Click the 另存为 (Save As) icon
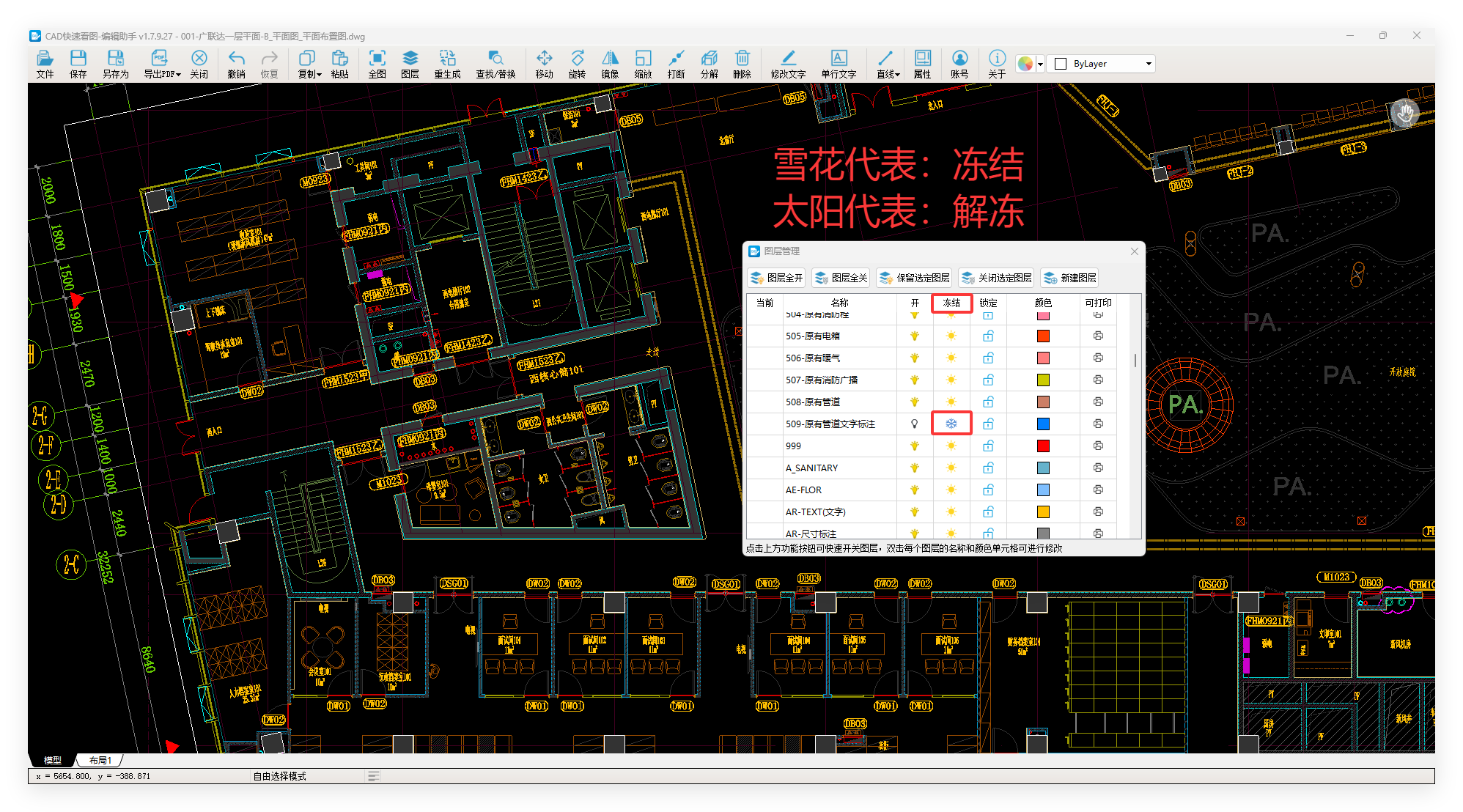1463x812 pixels. pyautogui.click(x=115, y=64)
